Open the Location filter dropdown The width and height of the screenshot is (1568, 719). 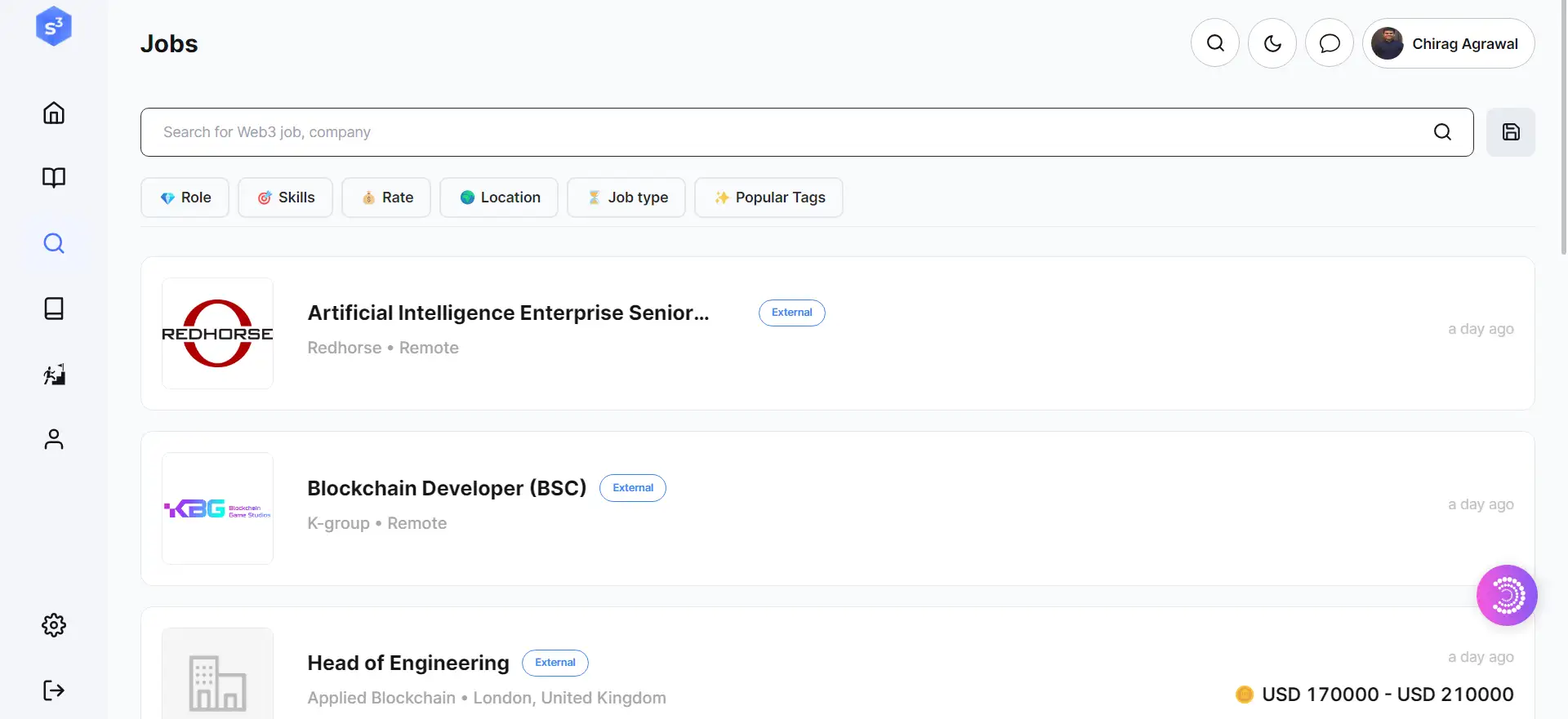pos(499,198)
